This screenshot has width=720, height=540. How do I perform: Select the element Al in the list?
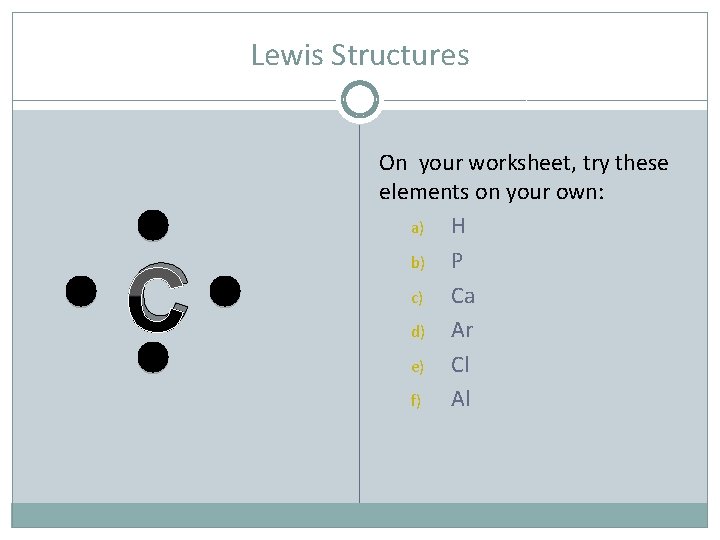click(x=460, y=399)
